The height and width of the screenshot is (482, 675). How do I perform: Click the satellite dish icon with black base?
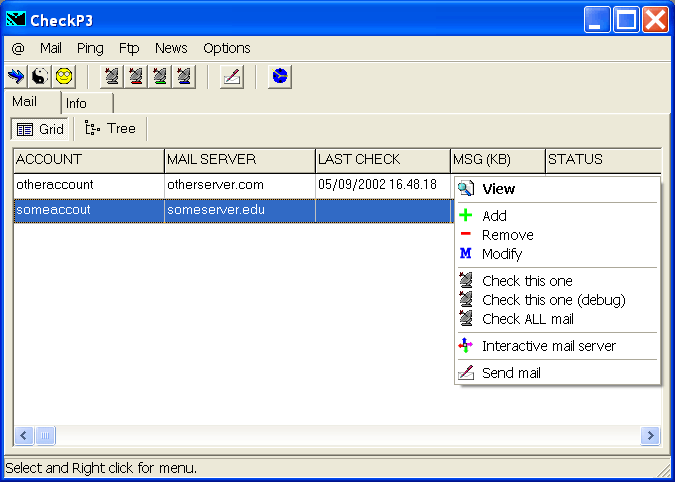click(x=112, y=77)
